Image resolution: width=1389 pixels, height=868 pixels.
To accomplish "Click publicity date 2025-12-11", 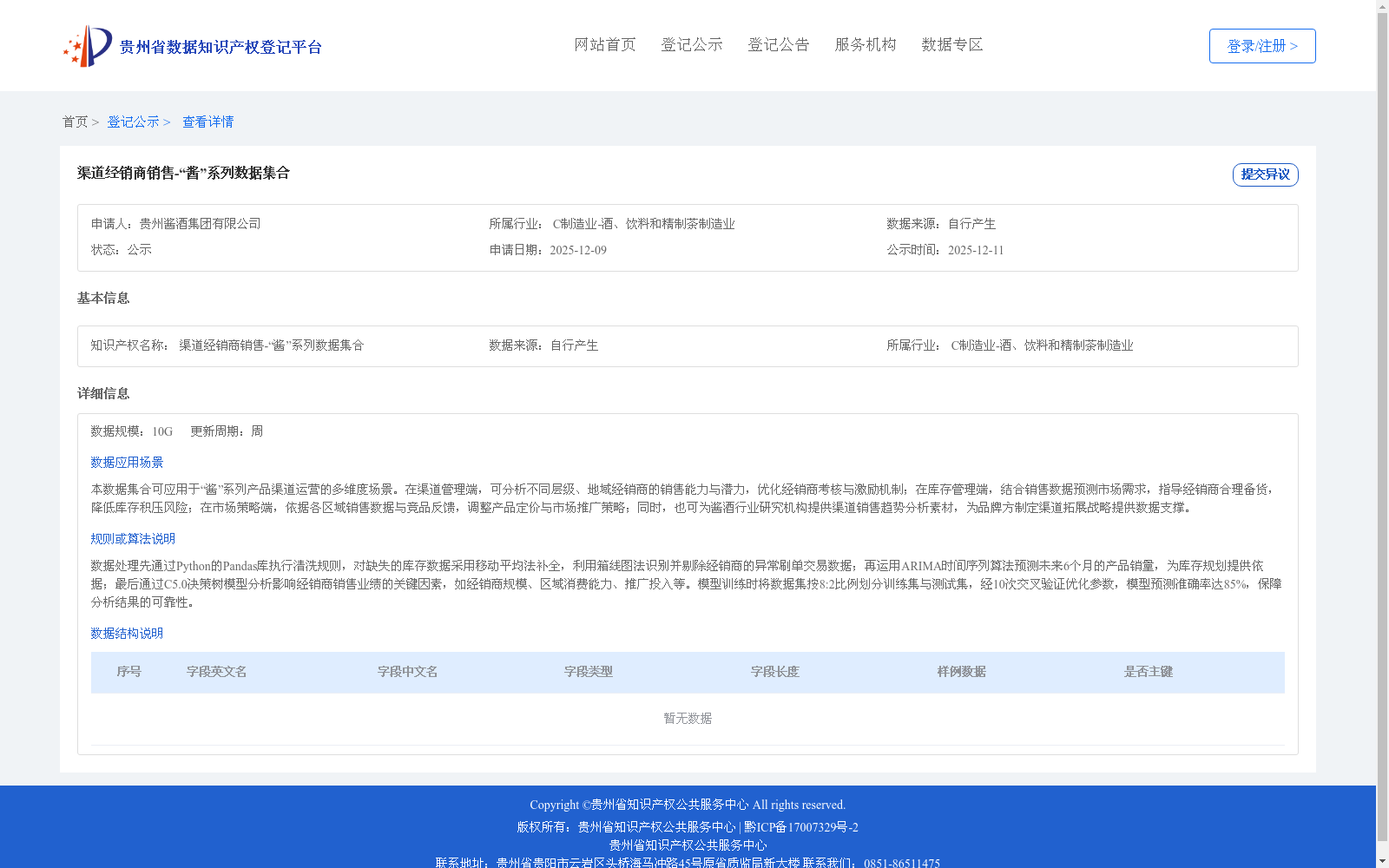I will coord(976,250).
